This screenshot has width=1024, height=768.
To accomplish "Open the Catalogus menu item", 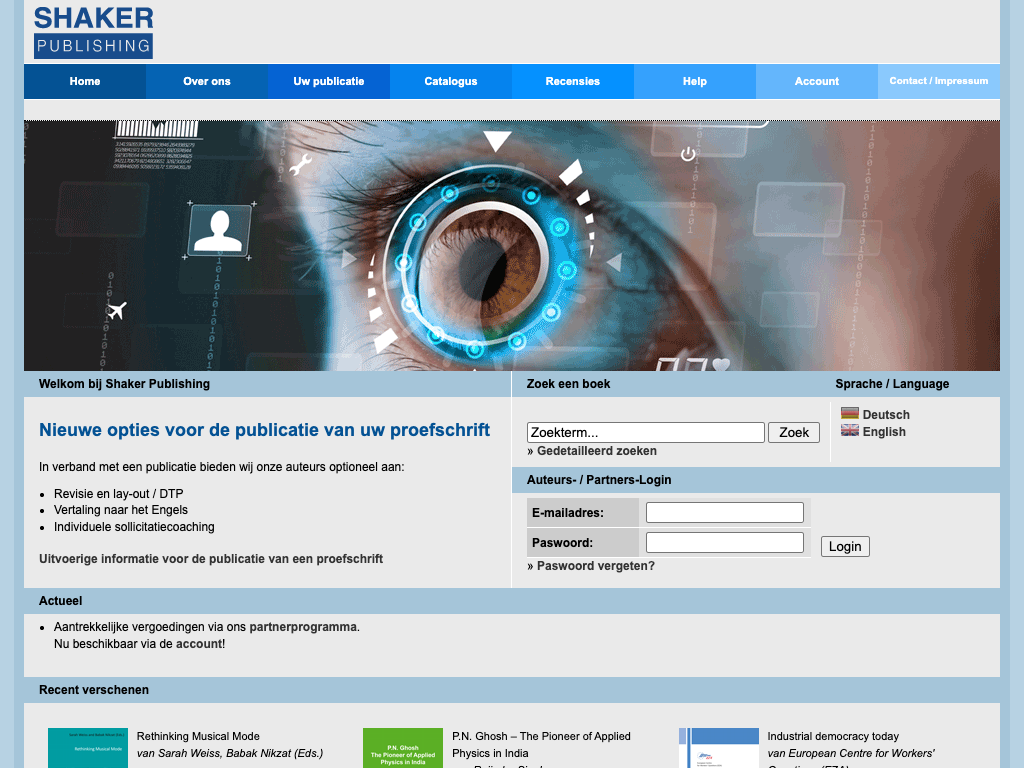I will [451, 82].
